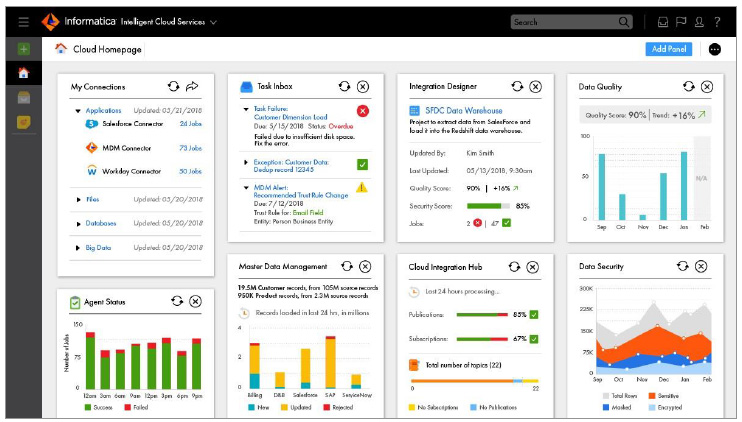Collapse the Task Failure entry
The width and height of the screenshot is (742, 422).
(x=246, y=109)
